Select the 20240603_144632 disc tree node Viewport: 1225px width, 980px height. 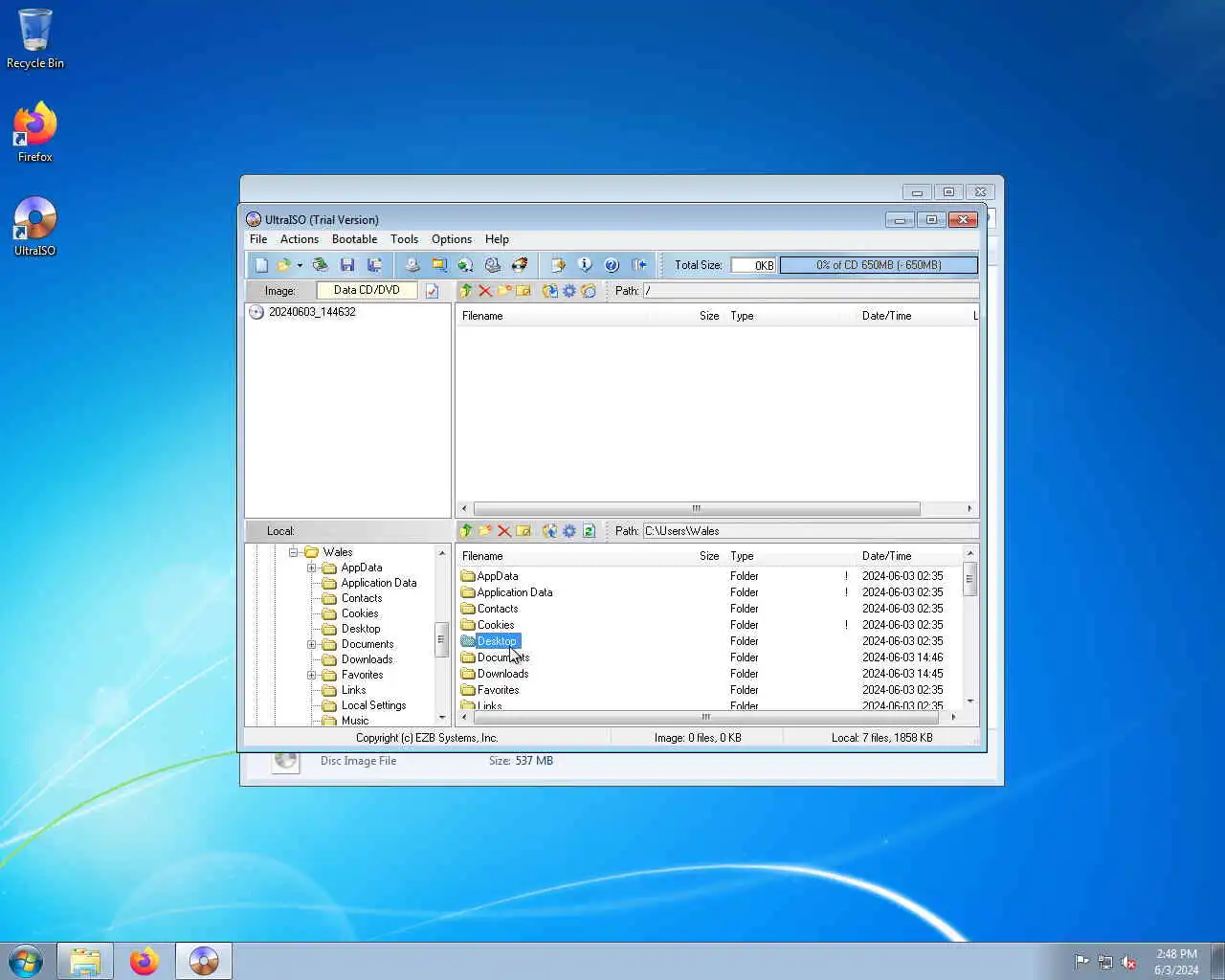click(312, 312)
